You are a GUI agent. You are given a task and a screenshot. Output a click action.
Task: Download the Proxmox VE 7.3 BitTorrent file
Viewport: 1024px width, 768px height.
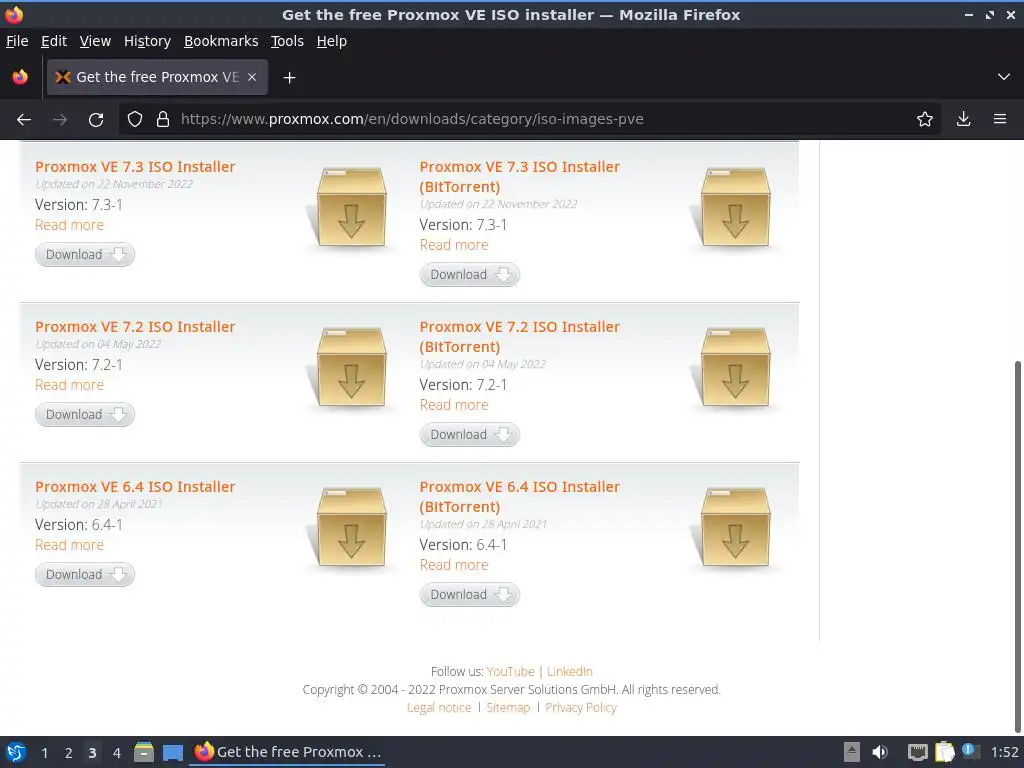(x=470, y=275)
